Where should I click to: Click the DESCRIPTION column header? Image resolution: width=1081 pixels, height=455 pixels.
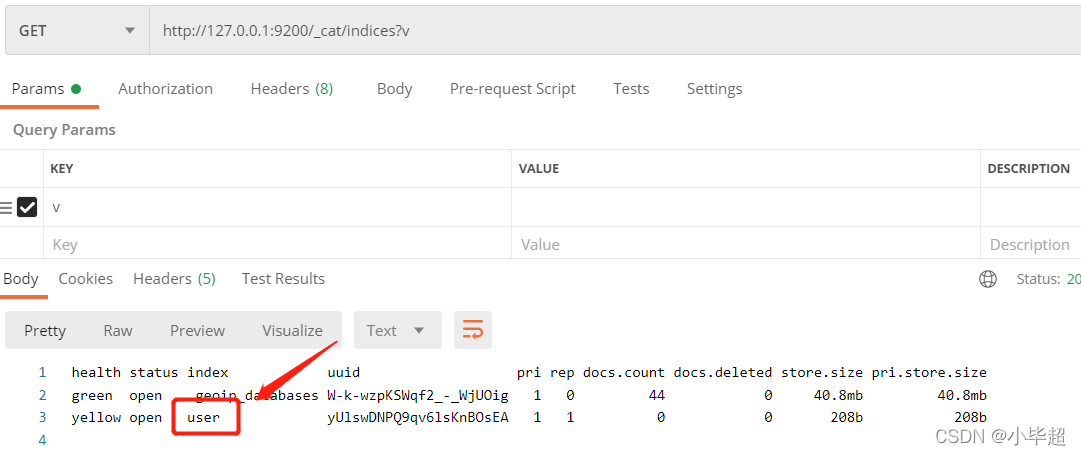pos(1029,169)
